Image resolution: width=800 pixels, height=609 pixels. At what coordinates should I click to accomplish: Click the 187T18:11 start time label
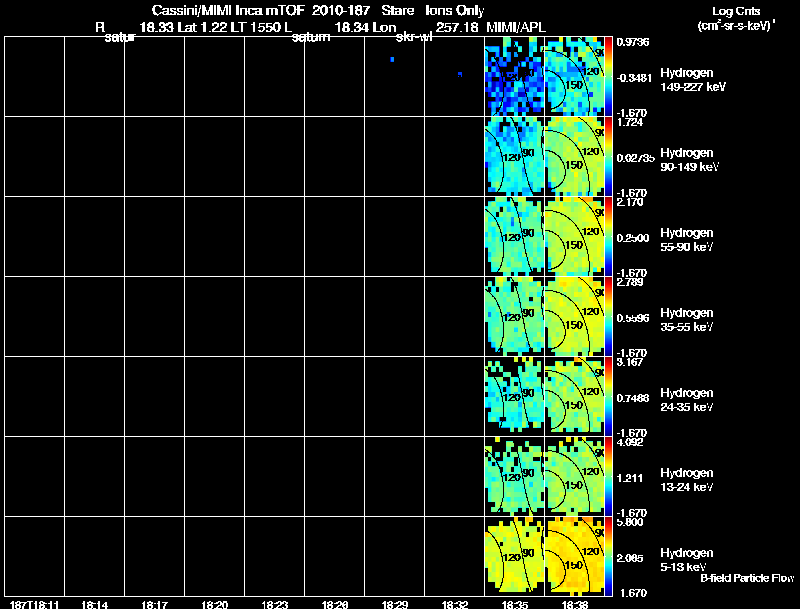tap(35, 604)
